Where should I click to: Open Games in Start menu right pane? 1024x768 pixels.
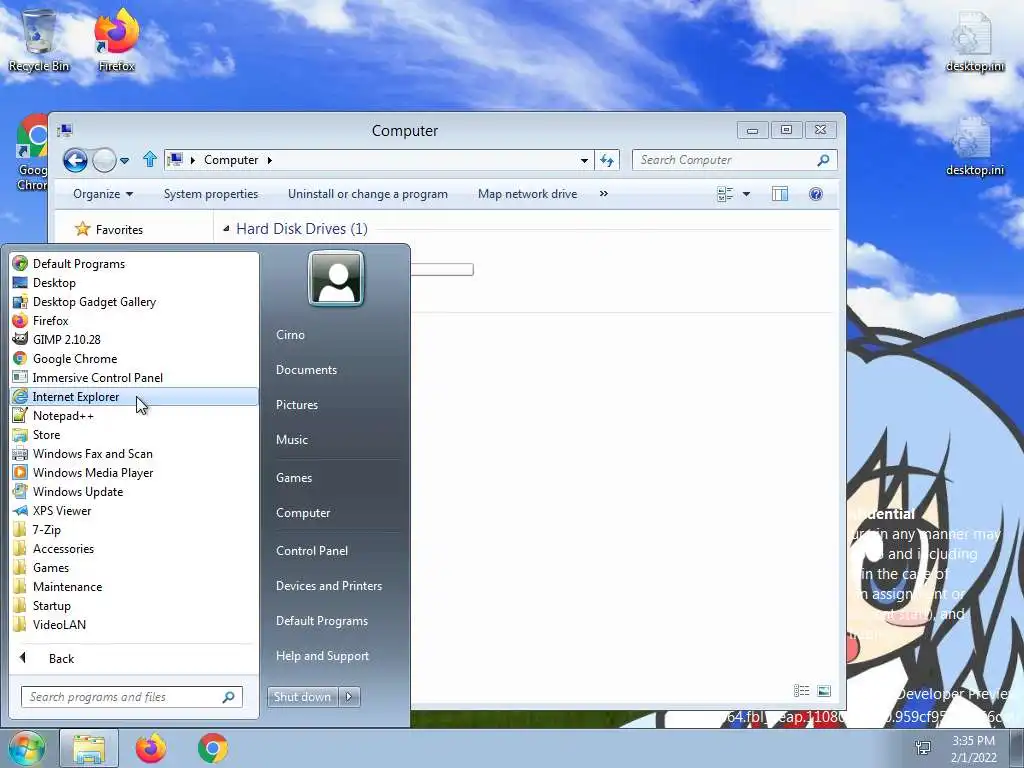[x=294, y=477]
